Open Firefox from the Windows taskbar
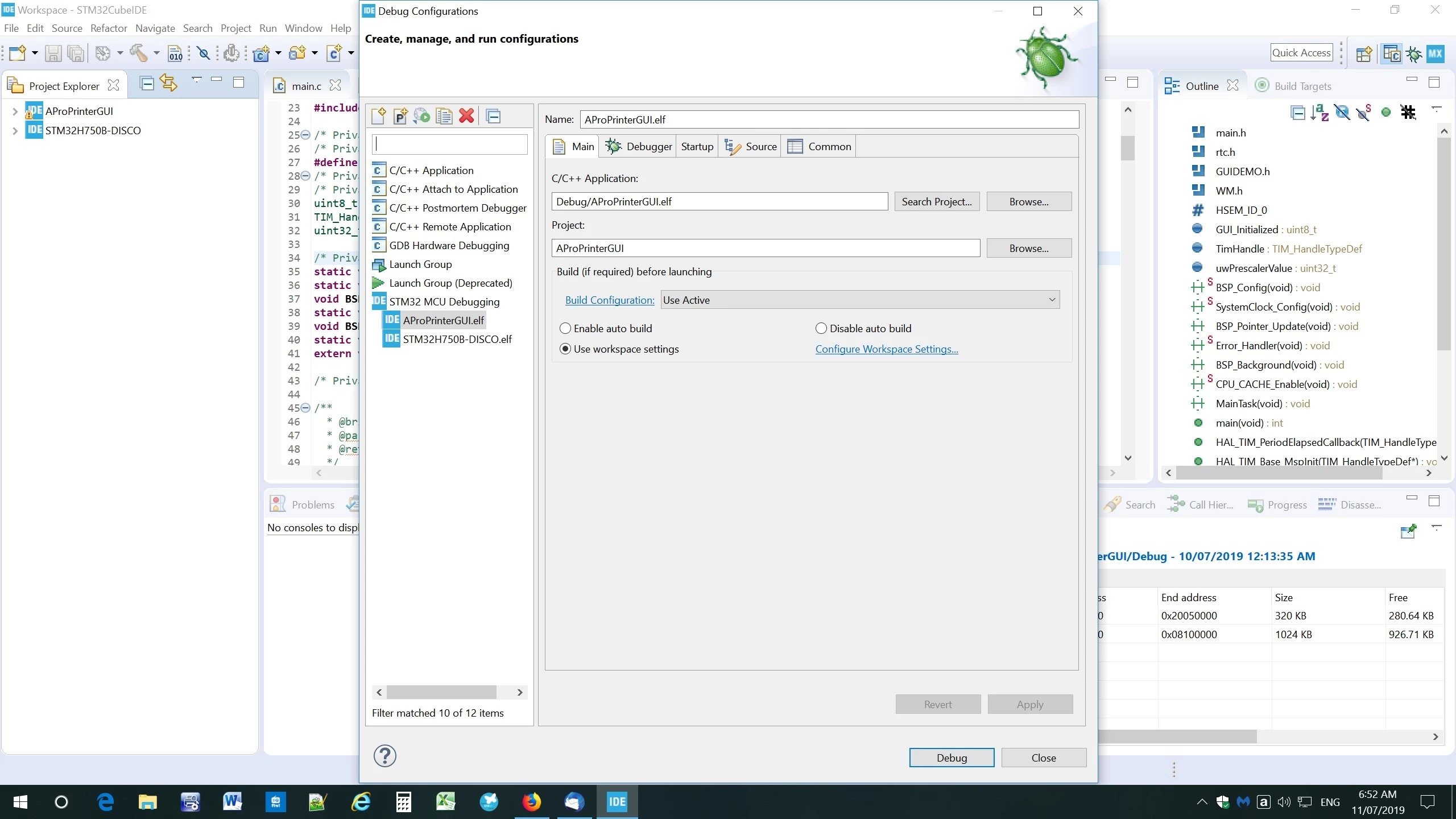The width and height of the screenshot is (1456, 819). pyautogui.click(x=531, y=802)
